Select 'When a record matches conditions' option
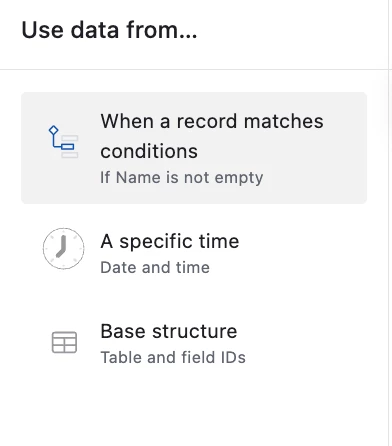The image size is (392, 446). tap(194, 148)
